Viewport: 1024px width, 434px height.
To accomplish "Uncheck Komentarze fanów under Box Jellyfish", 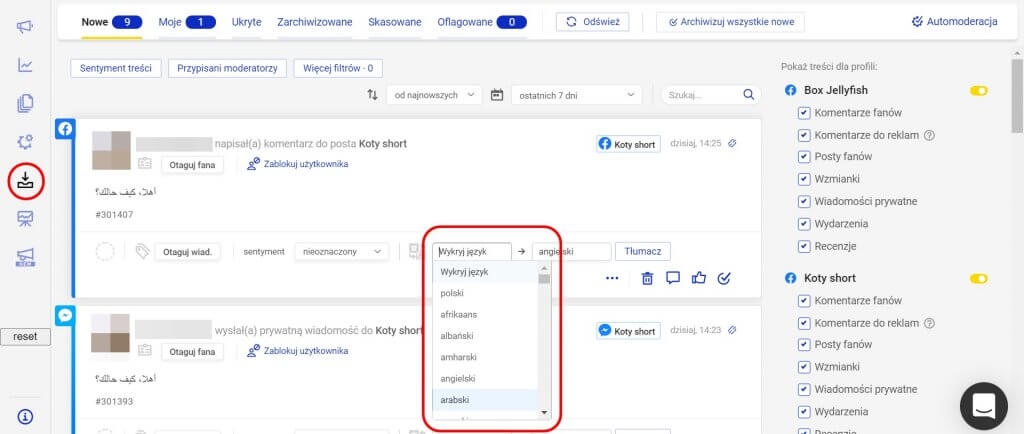I will pos(804,113).
